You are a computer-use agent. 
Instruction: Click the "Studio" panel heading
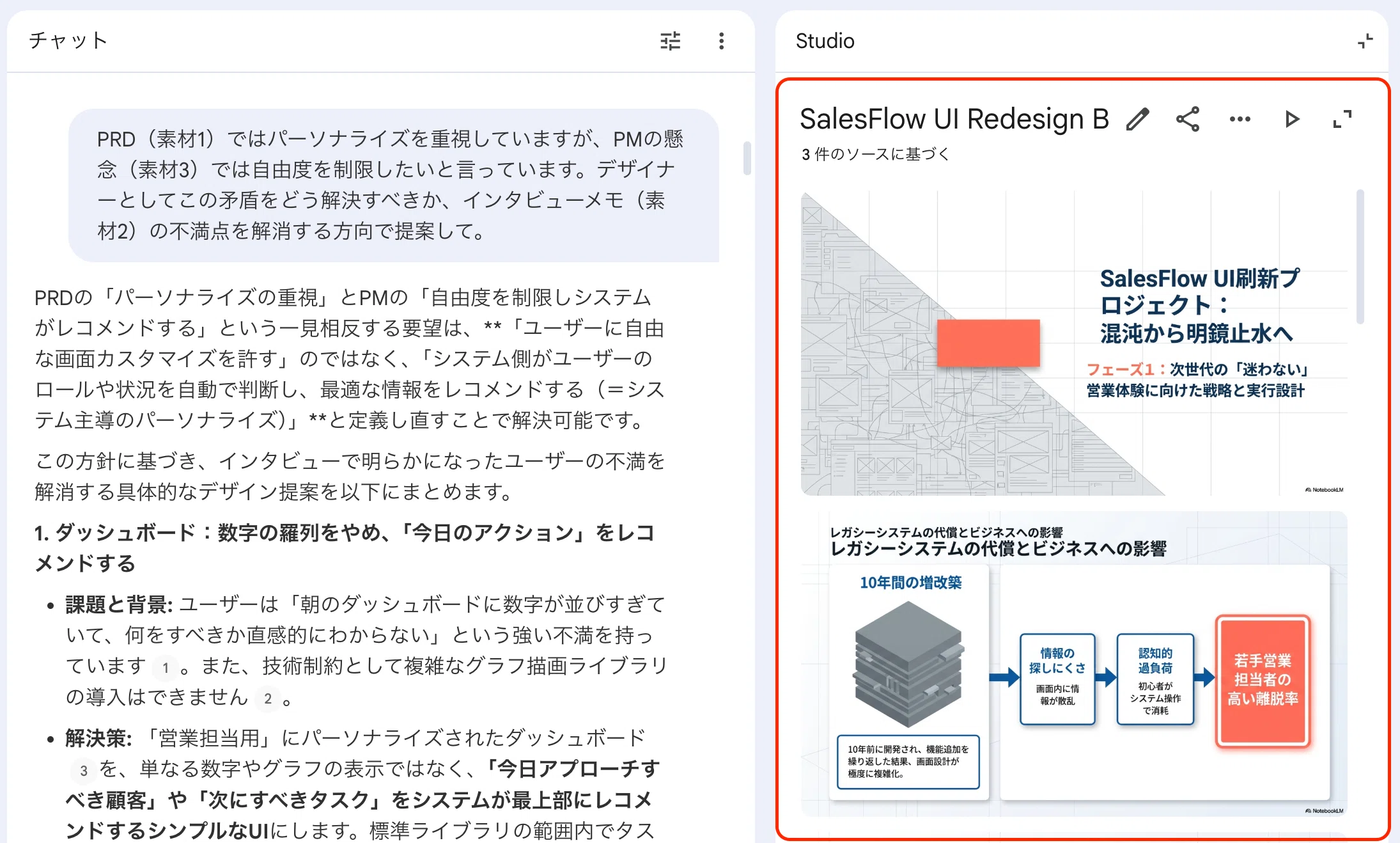825,41
